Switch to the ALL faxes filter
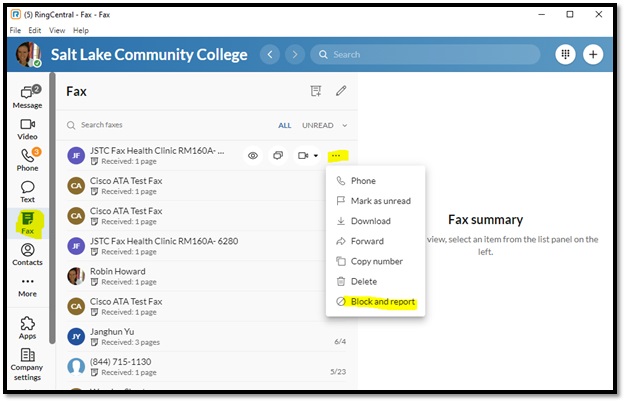This screenshot has width=626, height=403. [x=285, y=125]
